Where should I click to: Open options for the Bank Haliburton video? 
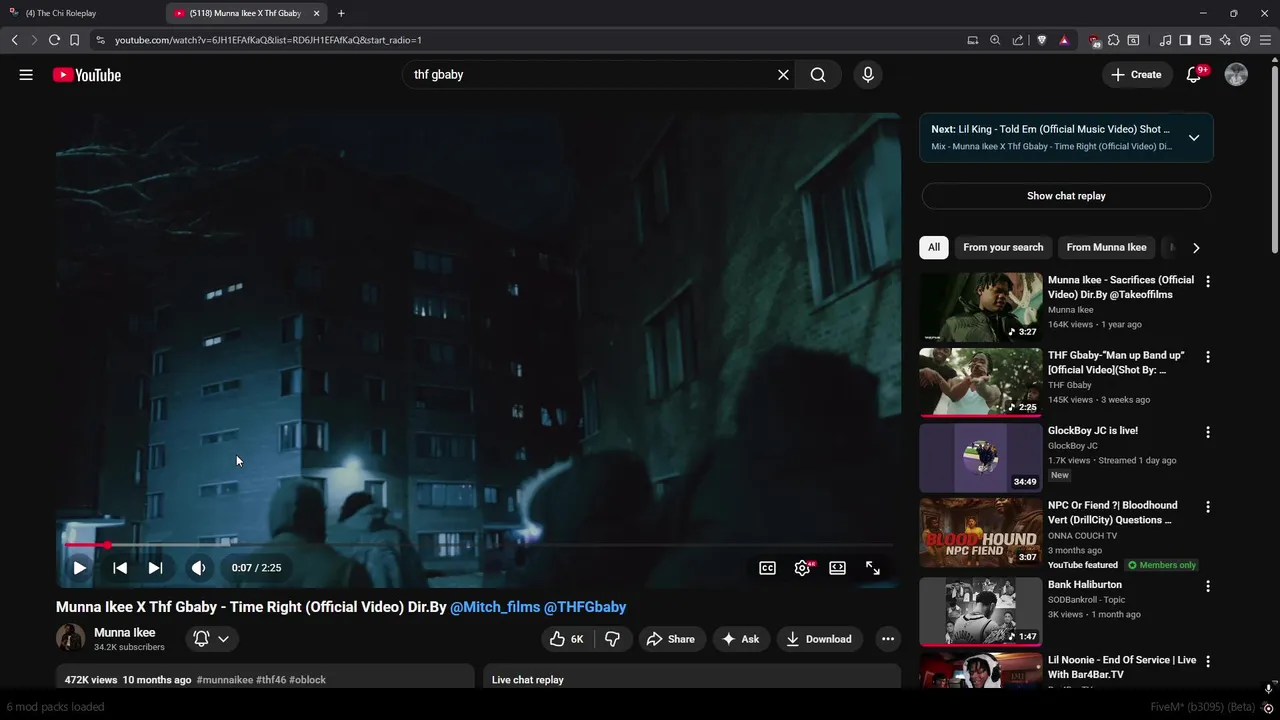click(x=1208, y=586)
